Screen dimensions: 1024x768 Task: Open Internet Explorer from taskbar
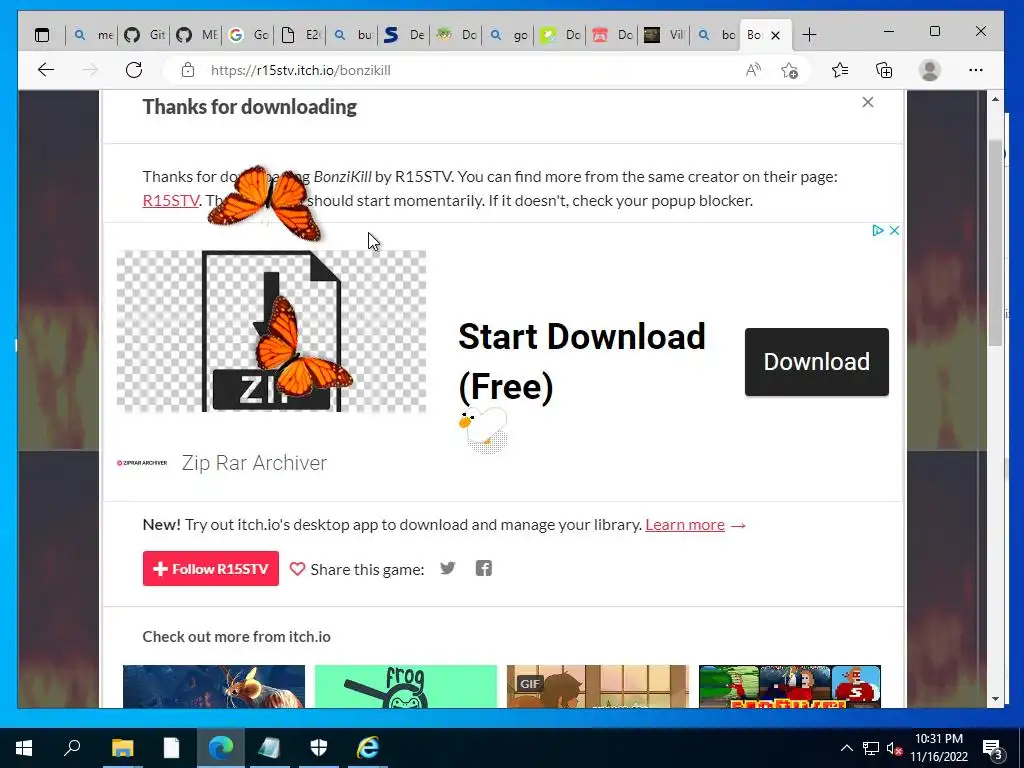tap(368, 747)
